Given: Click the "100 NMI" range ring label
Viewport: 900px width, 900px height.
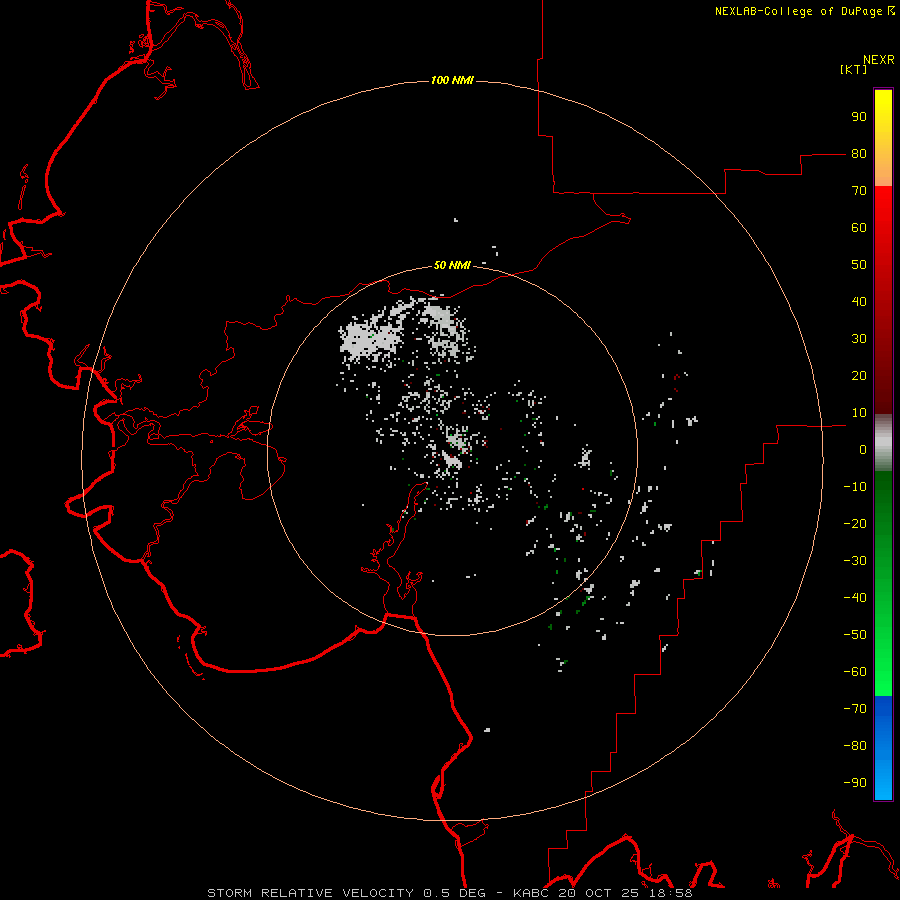Looking at the screenshot, I should (x=452, y=80).
